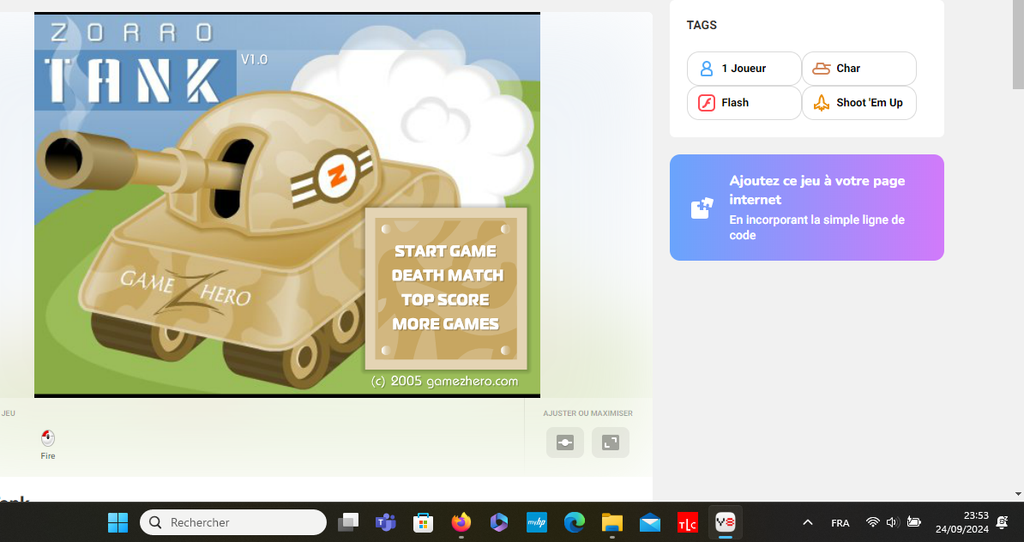Show hidden system tray icons
The height and width of the screenshot is (542, 1024).
[808, 522]
